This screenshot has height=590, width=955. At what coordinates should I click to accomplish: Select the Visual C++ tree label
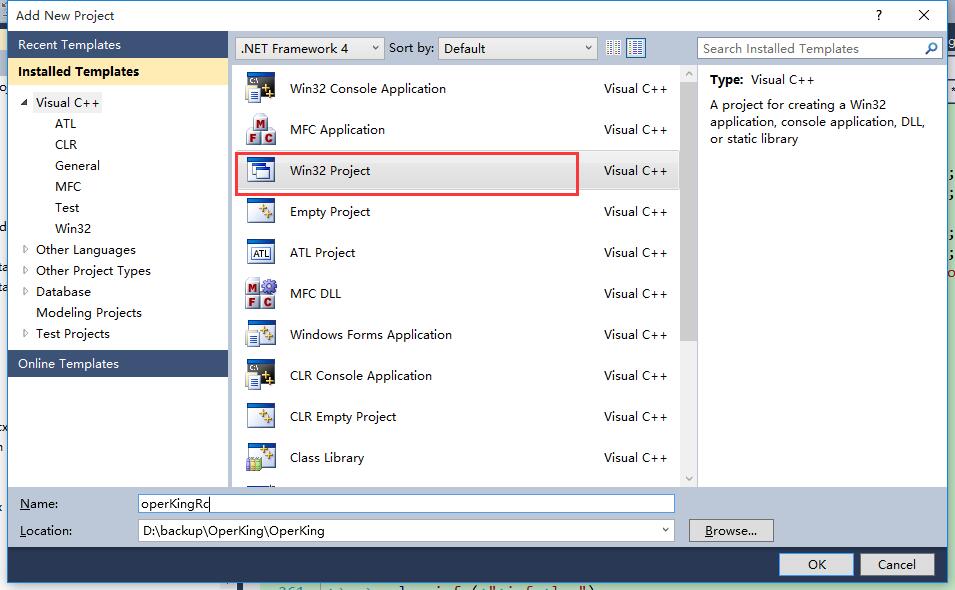[67, 102]
